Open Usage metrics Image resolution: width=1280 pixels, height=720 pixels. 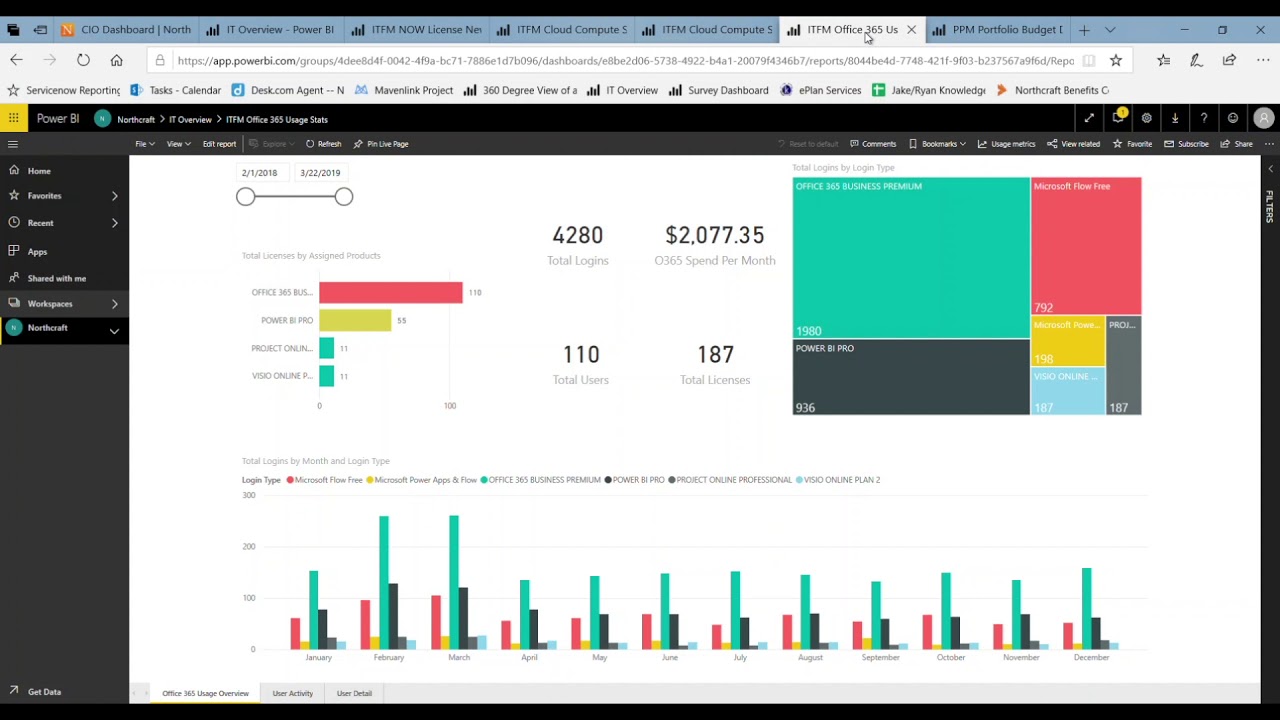pyautogui.click(x=1006, y=144)
